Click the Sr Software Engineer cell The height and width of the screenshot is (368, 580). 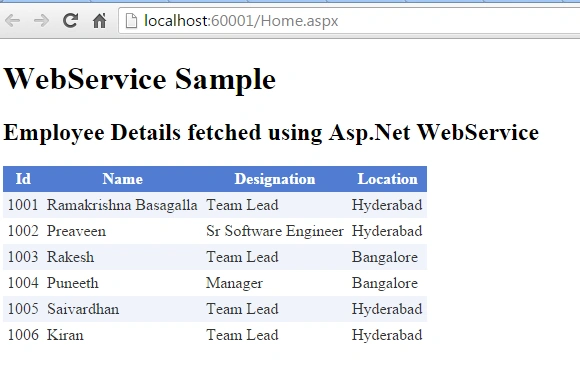point(275,231)
